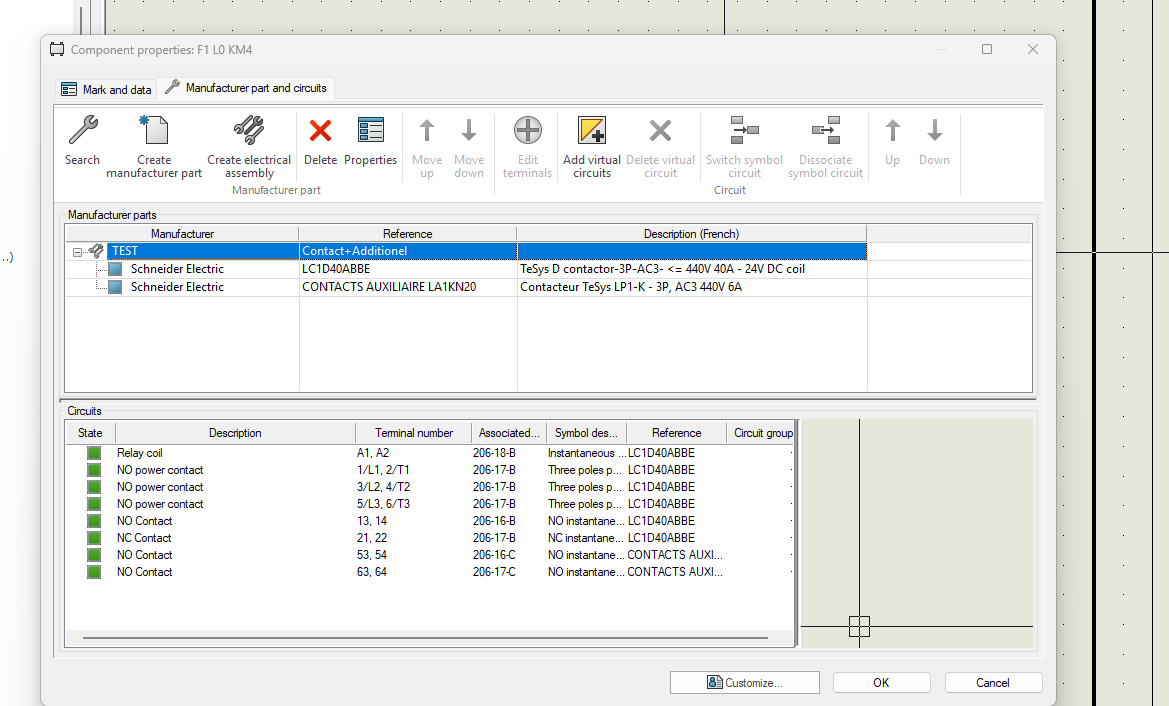Click the Search wrench icon
This screenshot has width=1169, height=706.
(82, 131)
